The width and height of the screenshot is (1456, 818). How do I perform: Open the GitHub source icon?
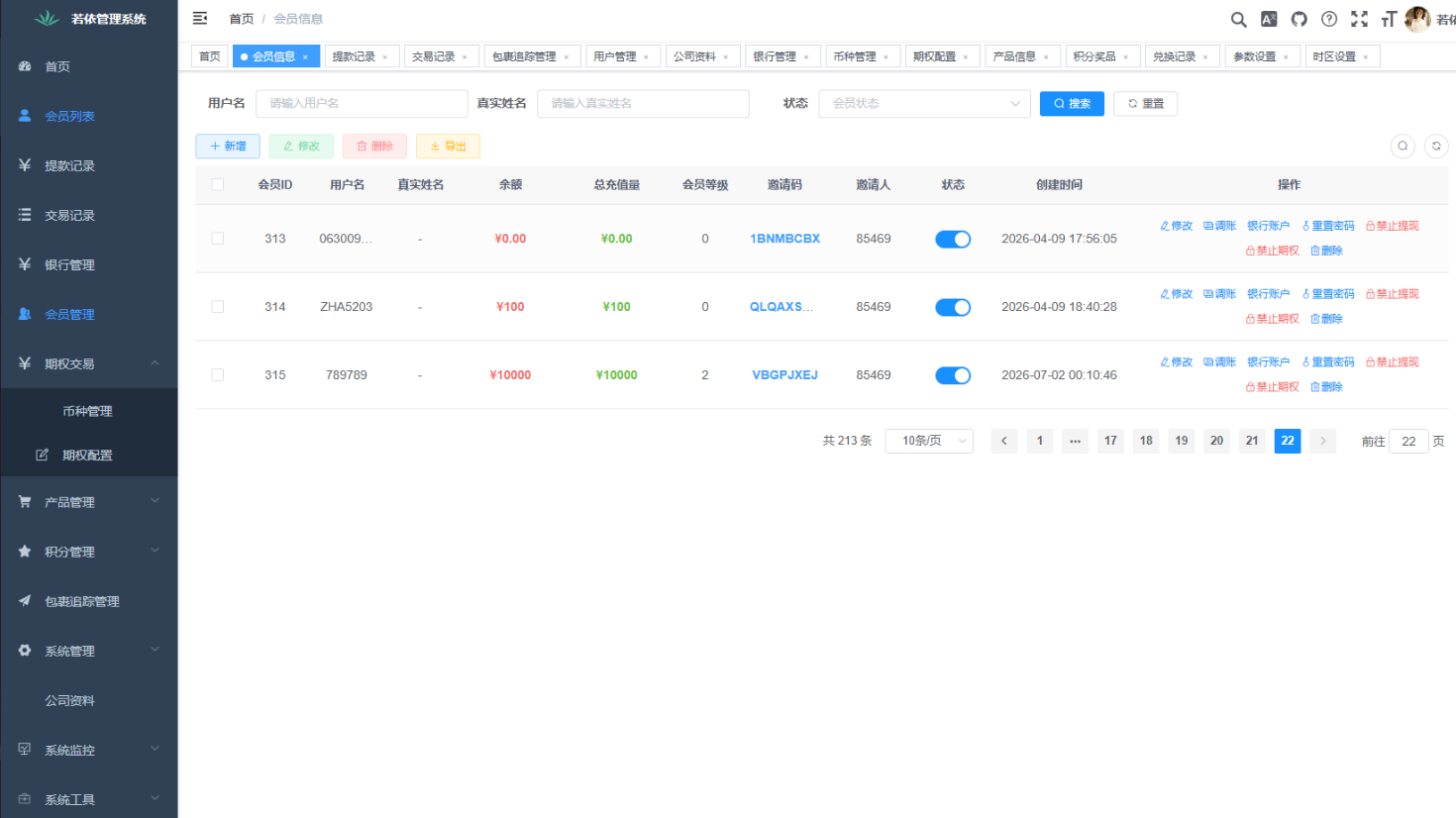pos(1300,19)
